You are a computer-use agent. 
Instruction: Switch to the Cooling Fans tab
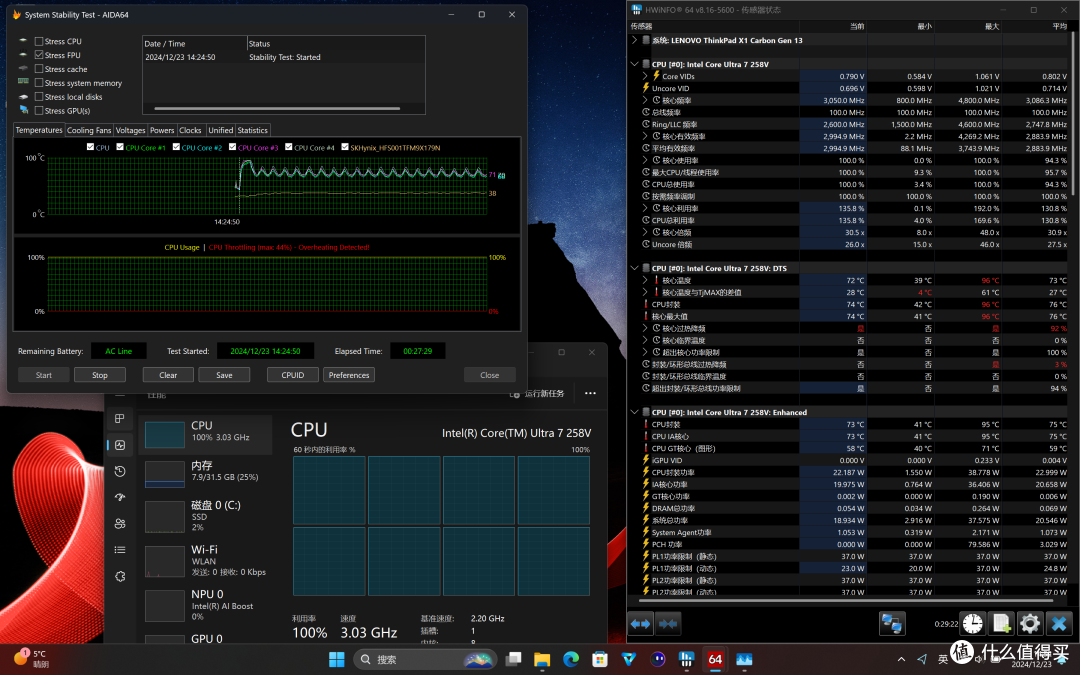[x=89, y=130]
